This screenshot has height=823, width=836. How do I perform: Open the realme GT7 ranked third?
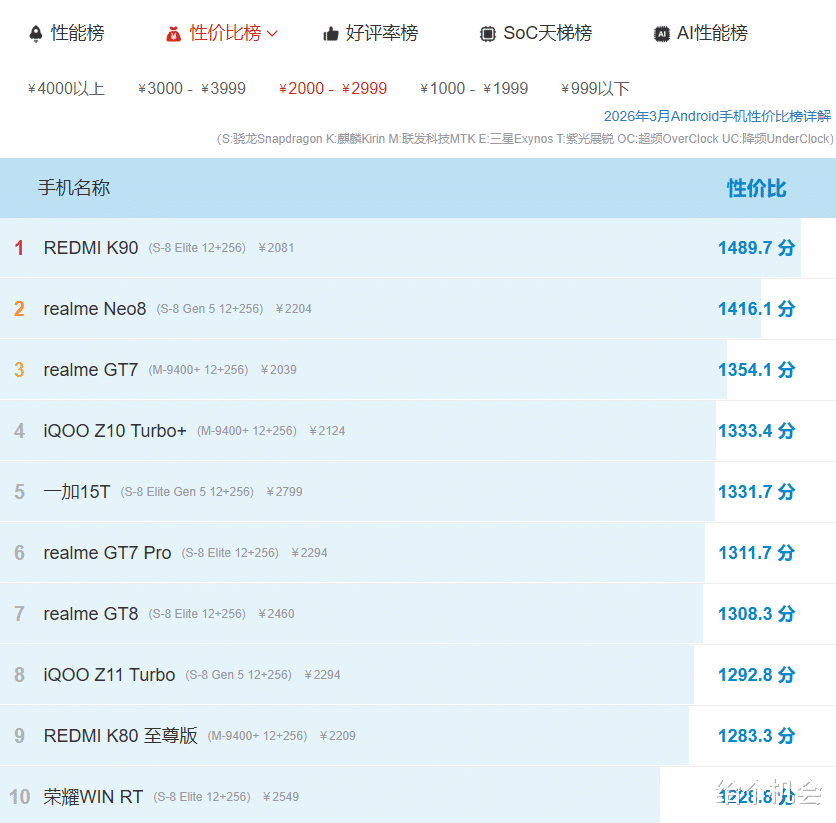coord(91,369)
